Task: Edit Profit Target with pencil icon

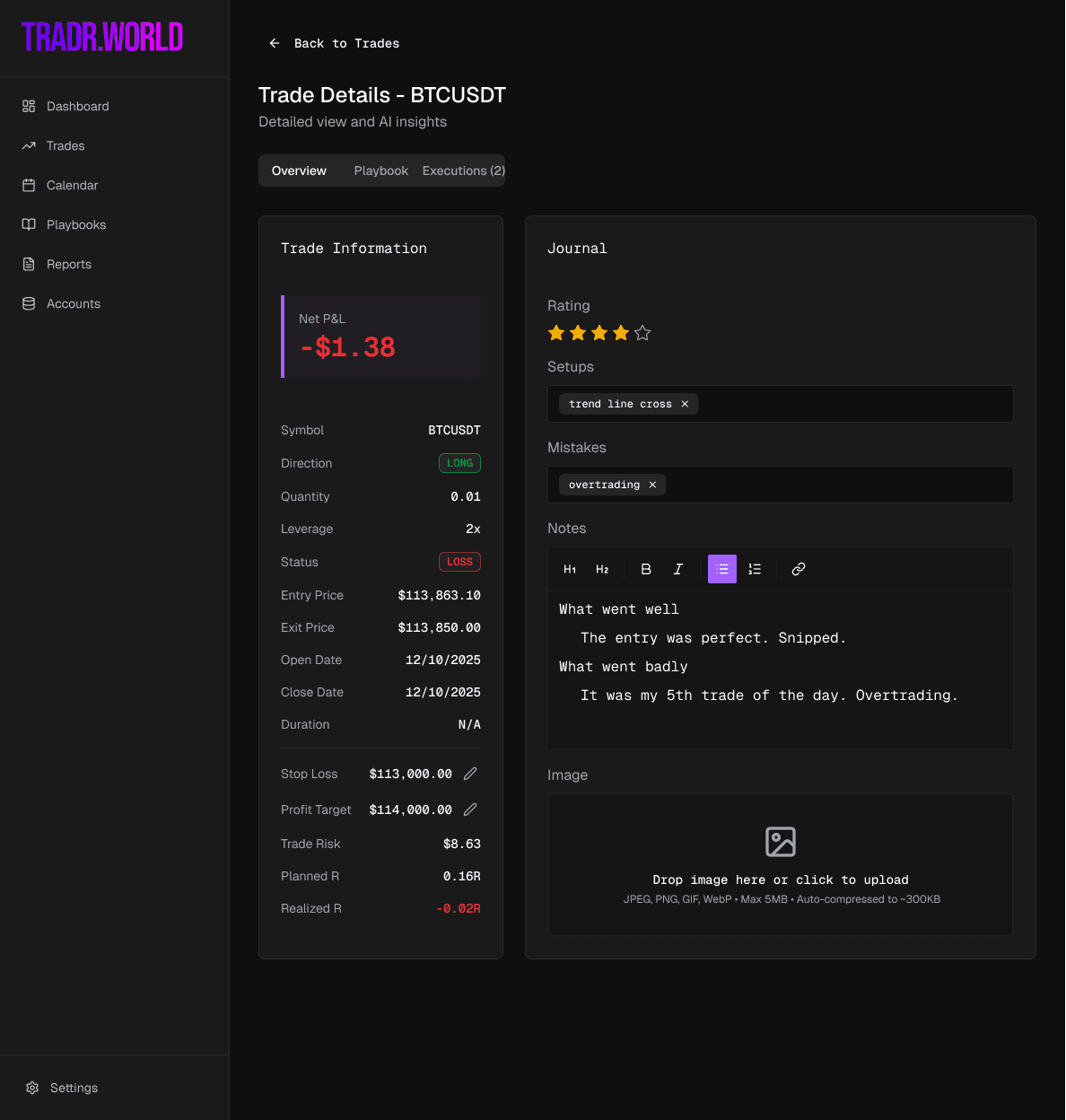Action: tap(470, 809)
